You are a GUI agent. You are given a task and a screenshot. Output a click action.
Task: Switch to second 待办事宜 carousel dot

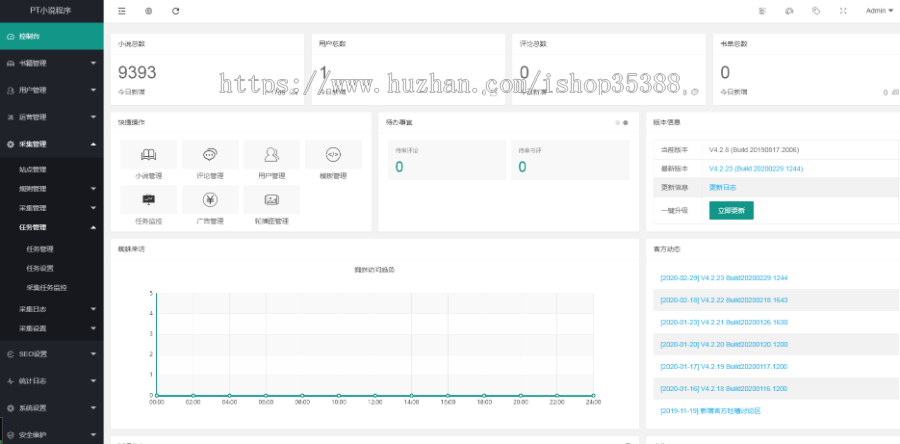tap(626, 123)
